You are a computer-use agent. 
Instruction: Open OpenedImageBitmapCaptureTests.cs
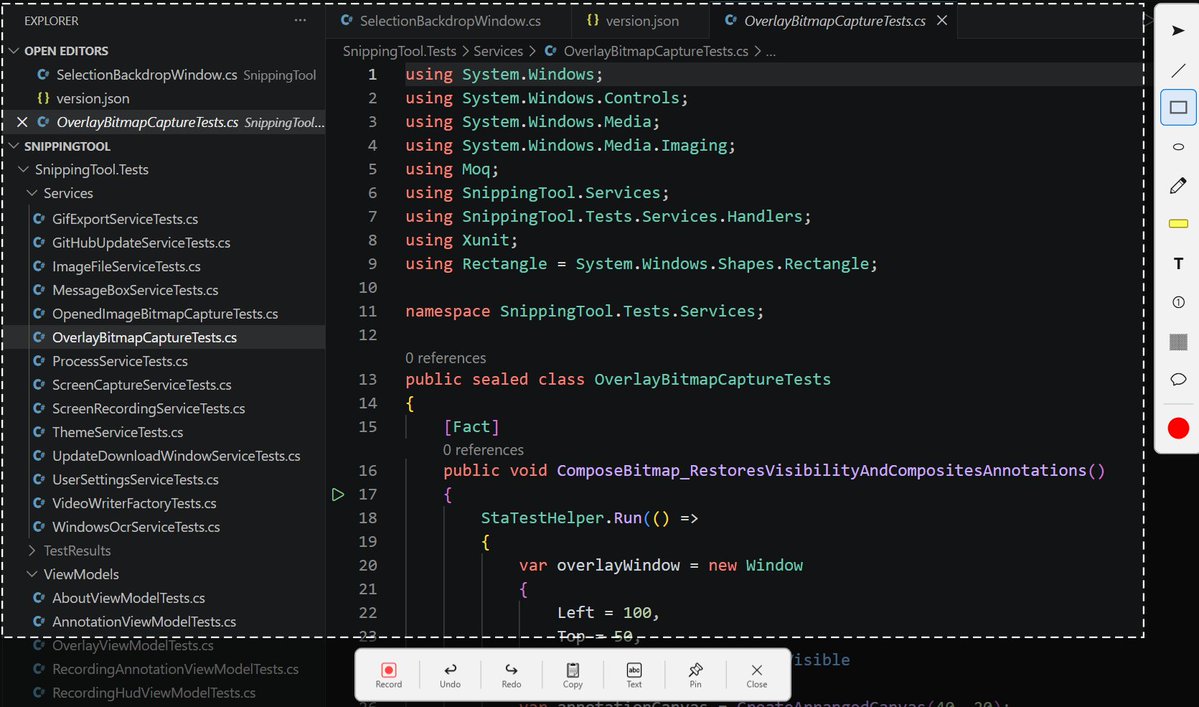point(164,314)
